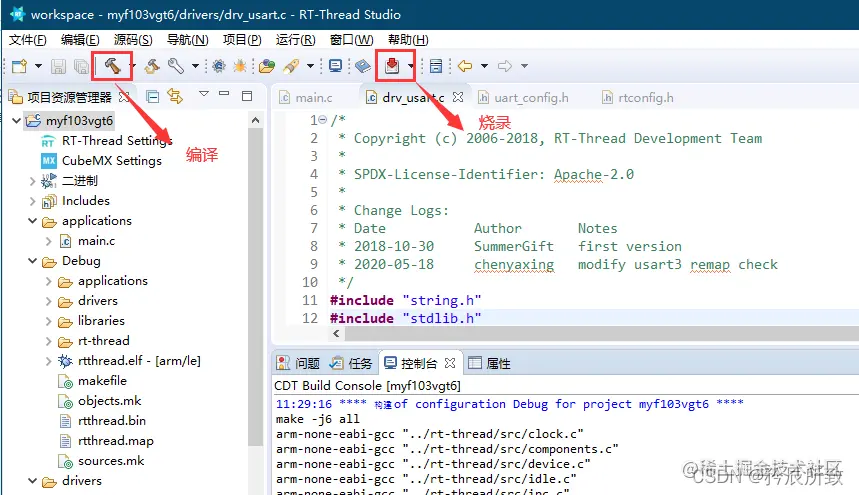Screen dimensions: 859x495
Task: Click the outline window toolbar icon
Action: [436, 66]
